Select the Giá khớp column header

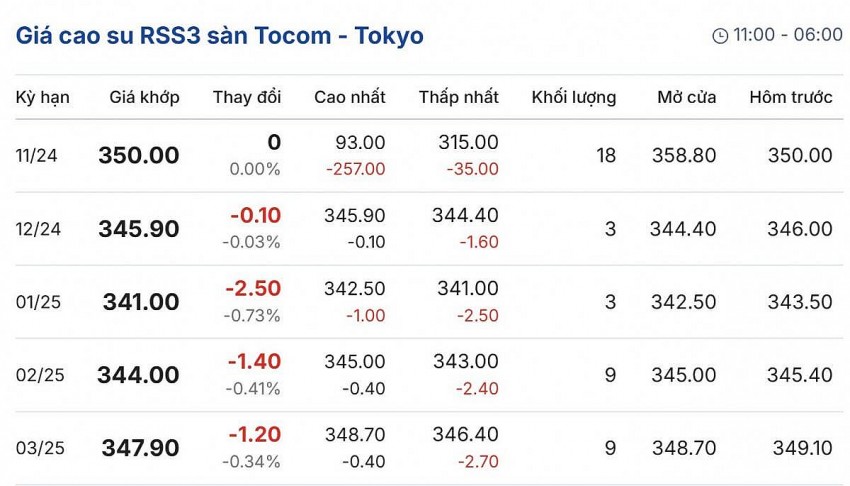pyautogui.click(x=144, y=97)
